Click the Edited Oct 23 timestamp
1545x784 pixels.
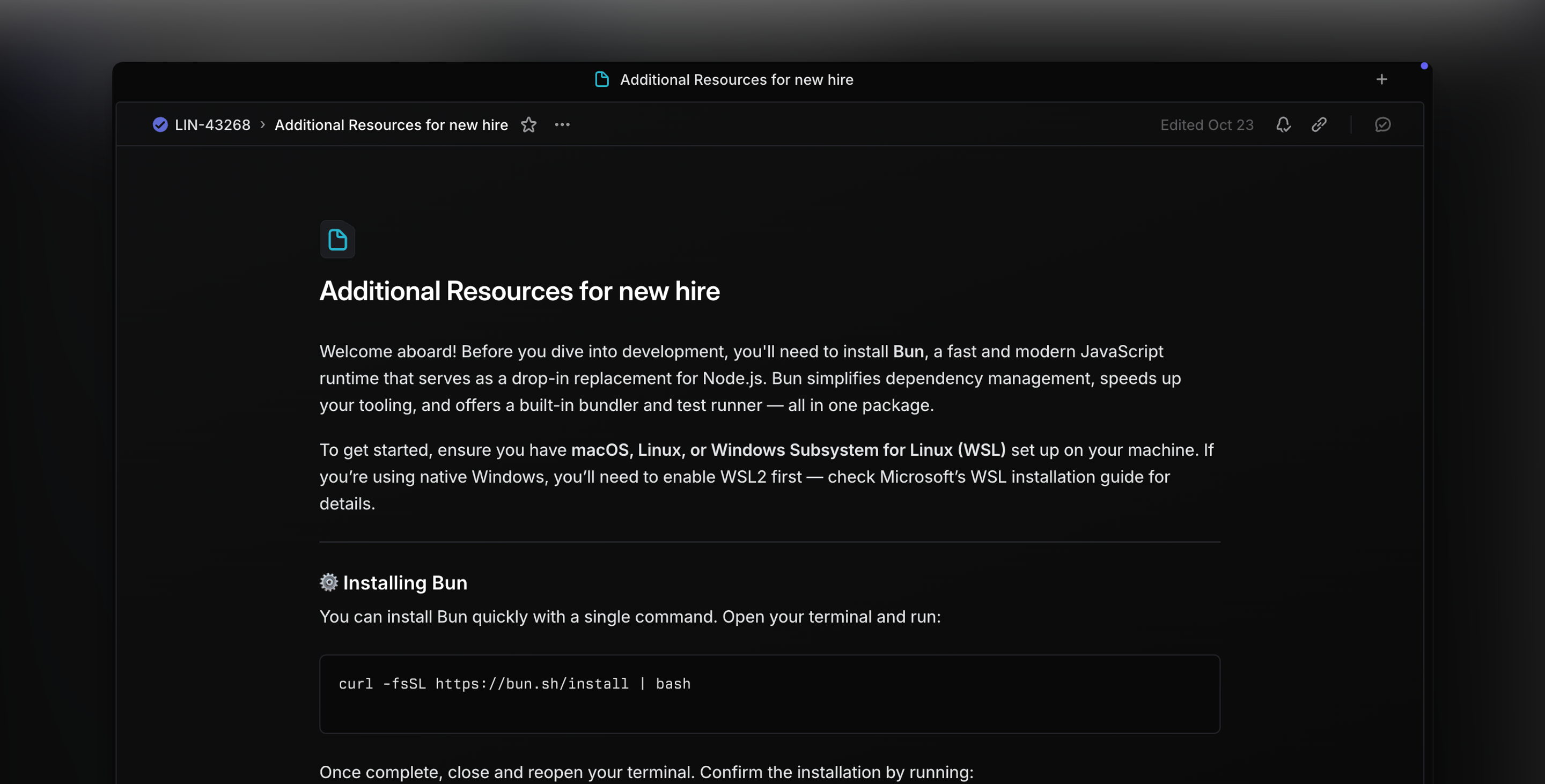pyautogui.click(x=1206, y=124)
